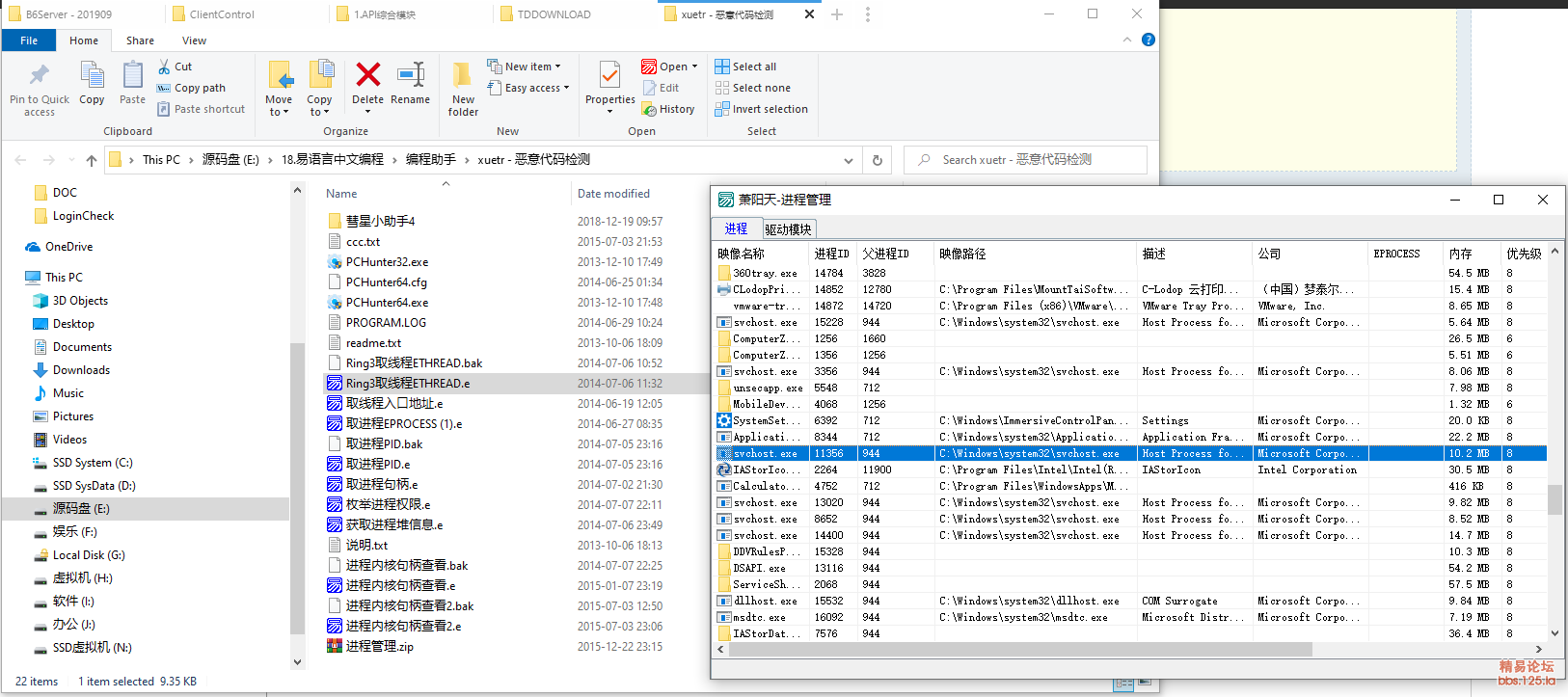Screen dimensions: 1568x697
Task: Refresh the current folder view
Action: pos(878,160)
